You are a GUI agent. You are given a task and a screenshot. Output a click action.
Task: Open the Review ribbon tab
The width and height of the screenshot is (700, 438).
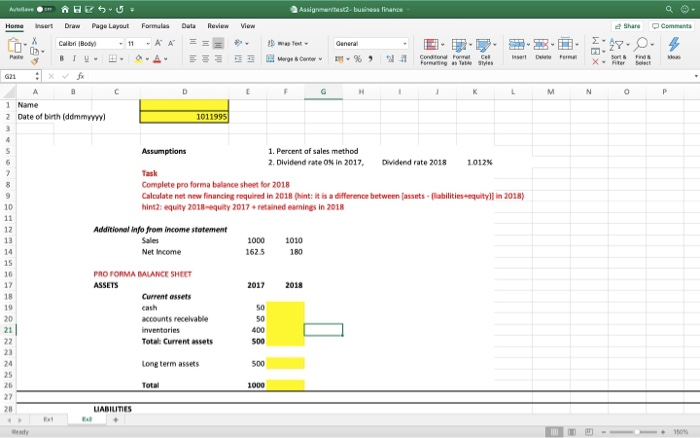tap(218, 26)
